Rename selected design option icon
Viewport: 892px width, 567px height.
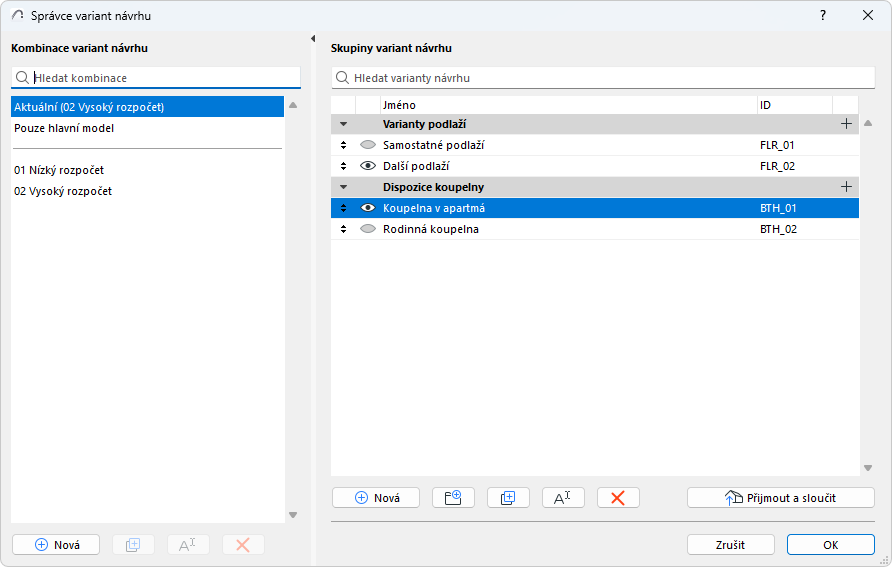coord(563,498)
